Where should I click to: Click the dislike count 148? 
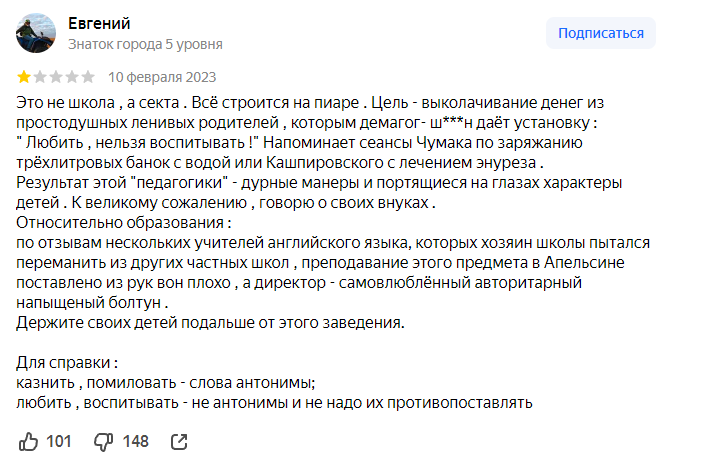coord(135,441)
